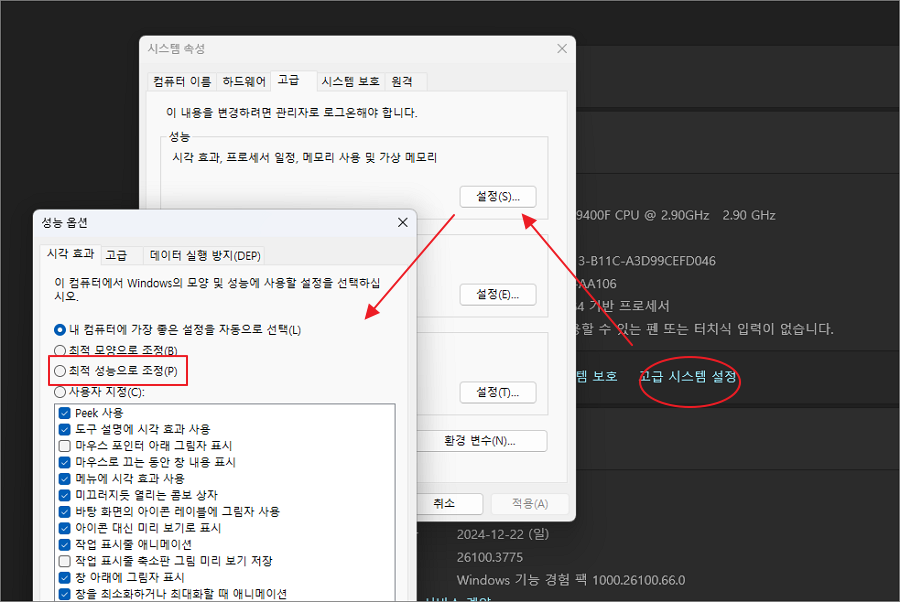Close the 성능 옵션 dialog
This screenshot has height=602, width=900.
402,223
